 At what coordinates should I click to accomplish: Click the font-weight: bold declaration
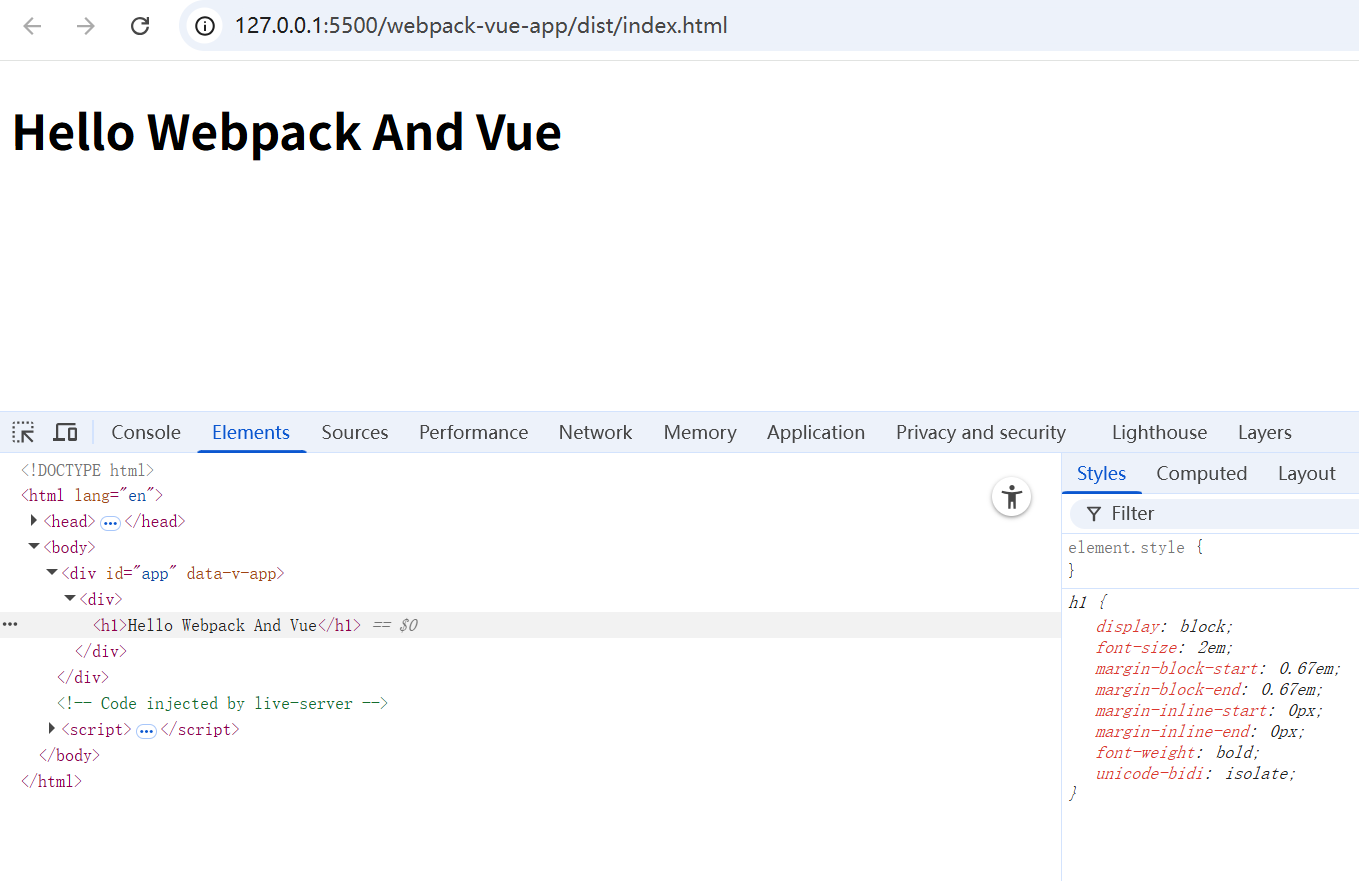1179,752
